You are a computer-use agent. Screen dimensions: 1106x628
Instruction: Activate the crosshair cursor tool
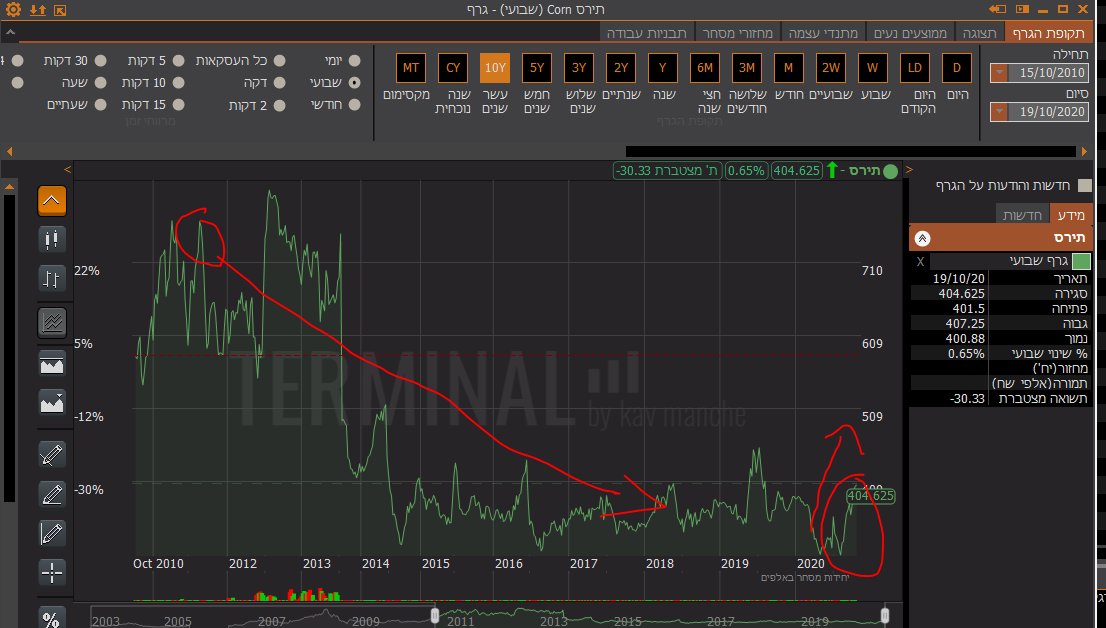(51, 573)
